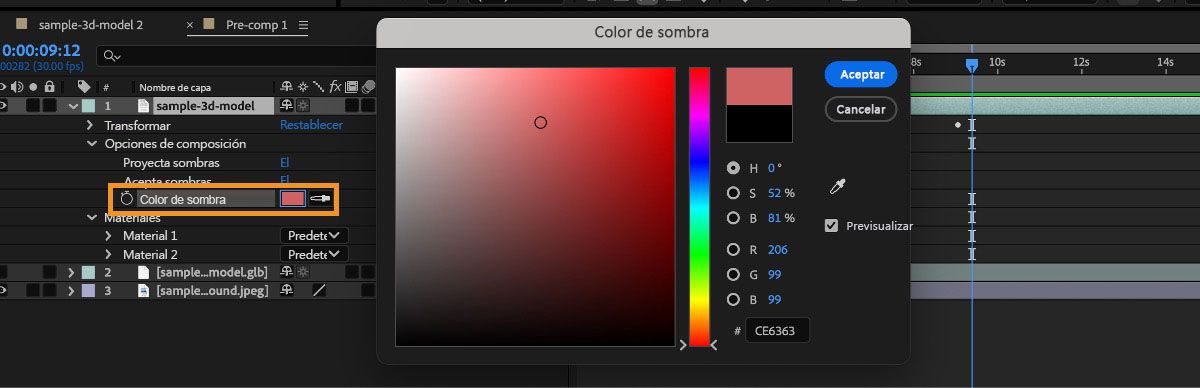
Task: Click the R value 206
Action: pos(777,250)
